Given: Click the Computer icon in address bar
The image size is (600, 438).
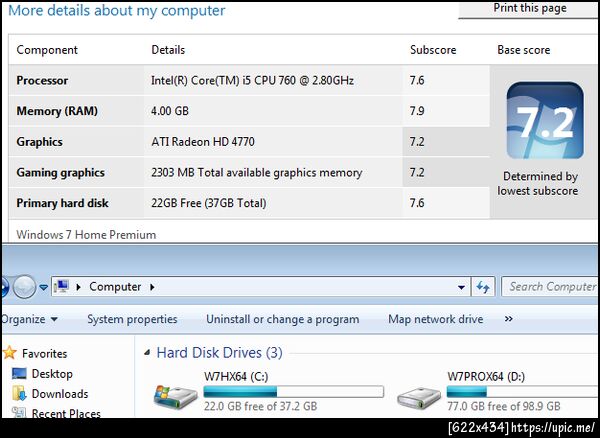Looking at the screenshot, I should point(61,286).
